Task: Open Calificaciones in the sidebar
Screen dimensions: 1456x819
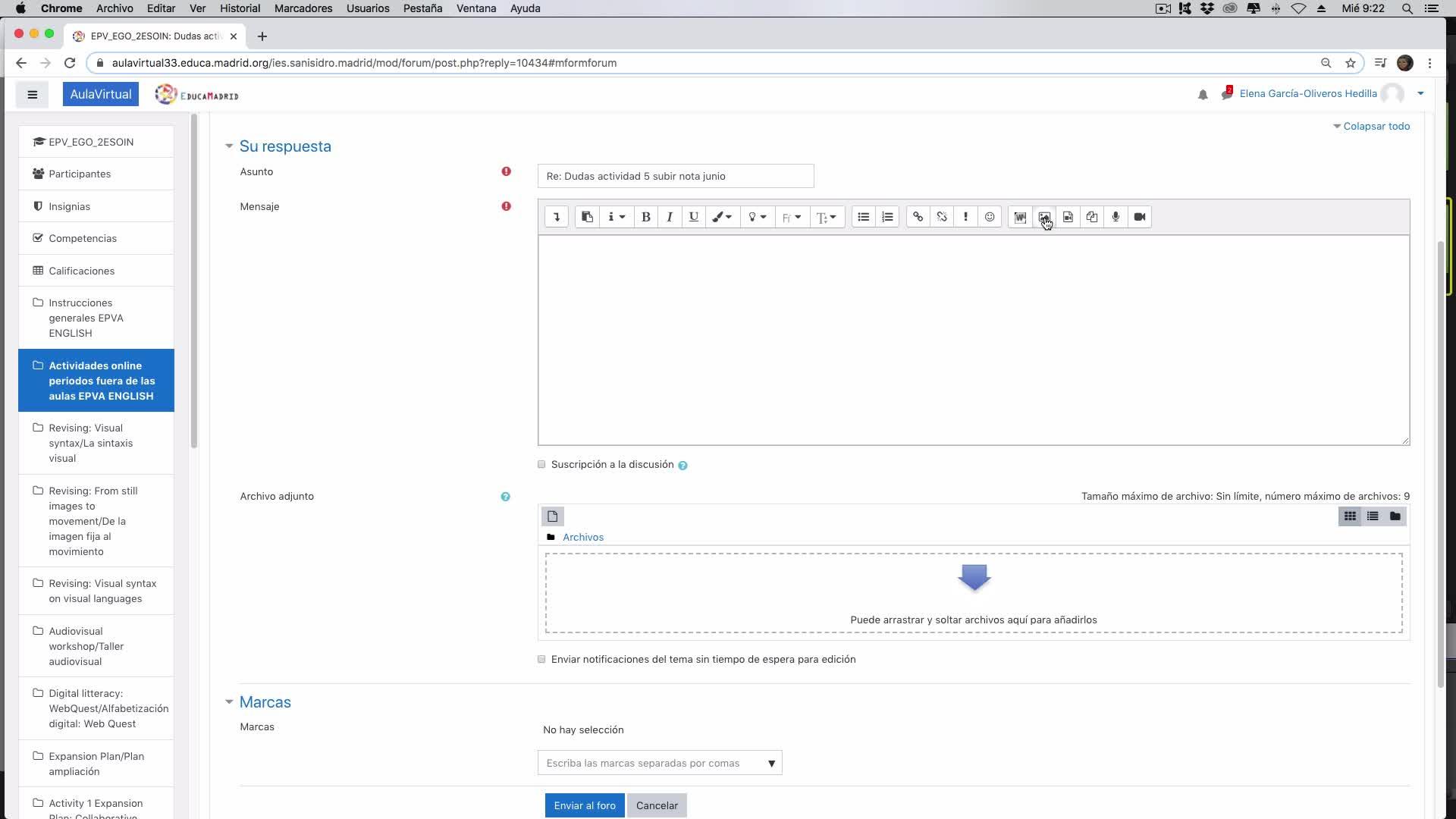Action: (81, 271)
